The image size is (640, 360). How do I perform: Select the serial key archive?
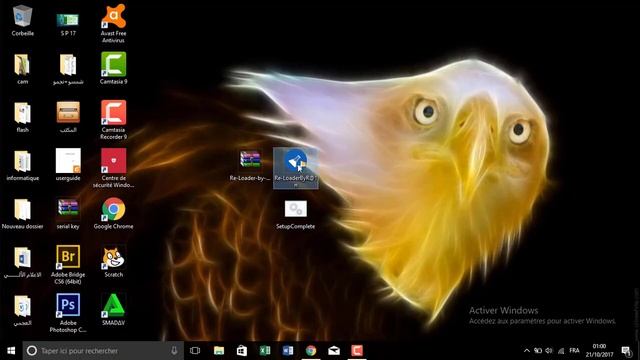(68, 213)
